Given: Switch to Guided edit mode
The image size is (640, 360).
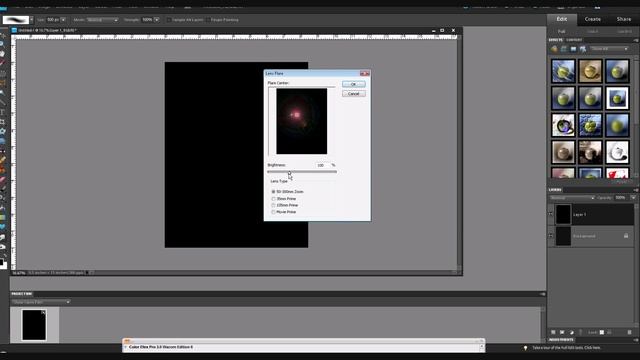Looking at the screenshot, I should pyautogui.click(x=624, y=31).
